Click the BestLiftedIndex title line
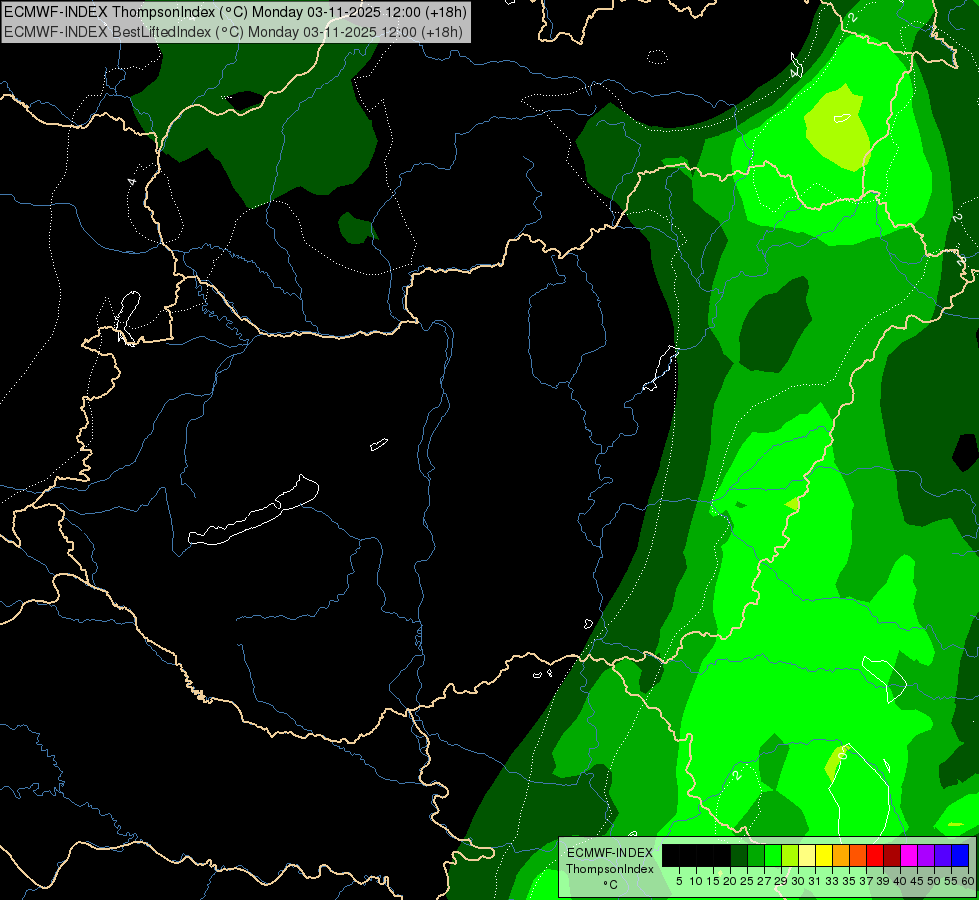 tap(234, 32)
